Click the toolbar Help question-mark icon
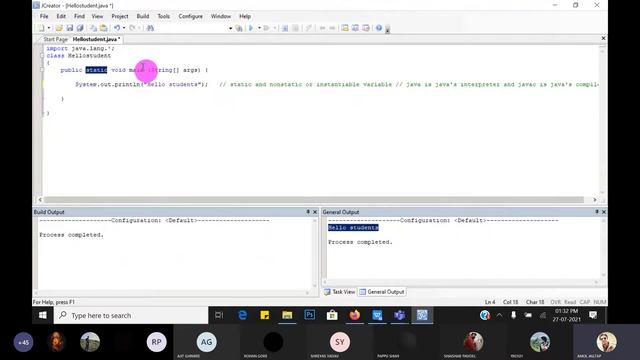Image resolution: width=640 pixels, height=360 pixels. (379, 28)
